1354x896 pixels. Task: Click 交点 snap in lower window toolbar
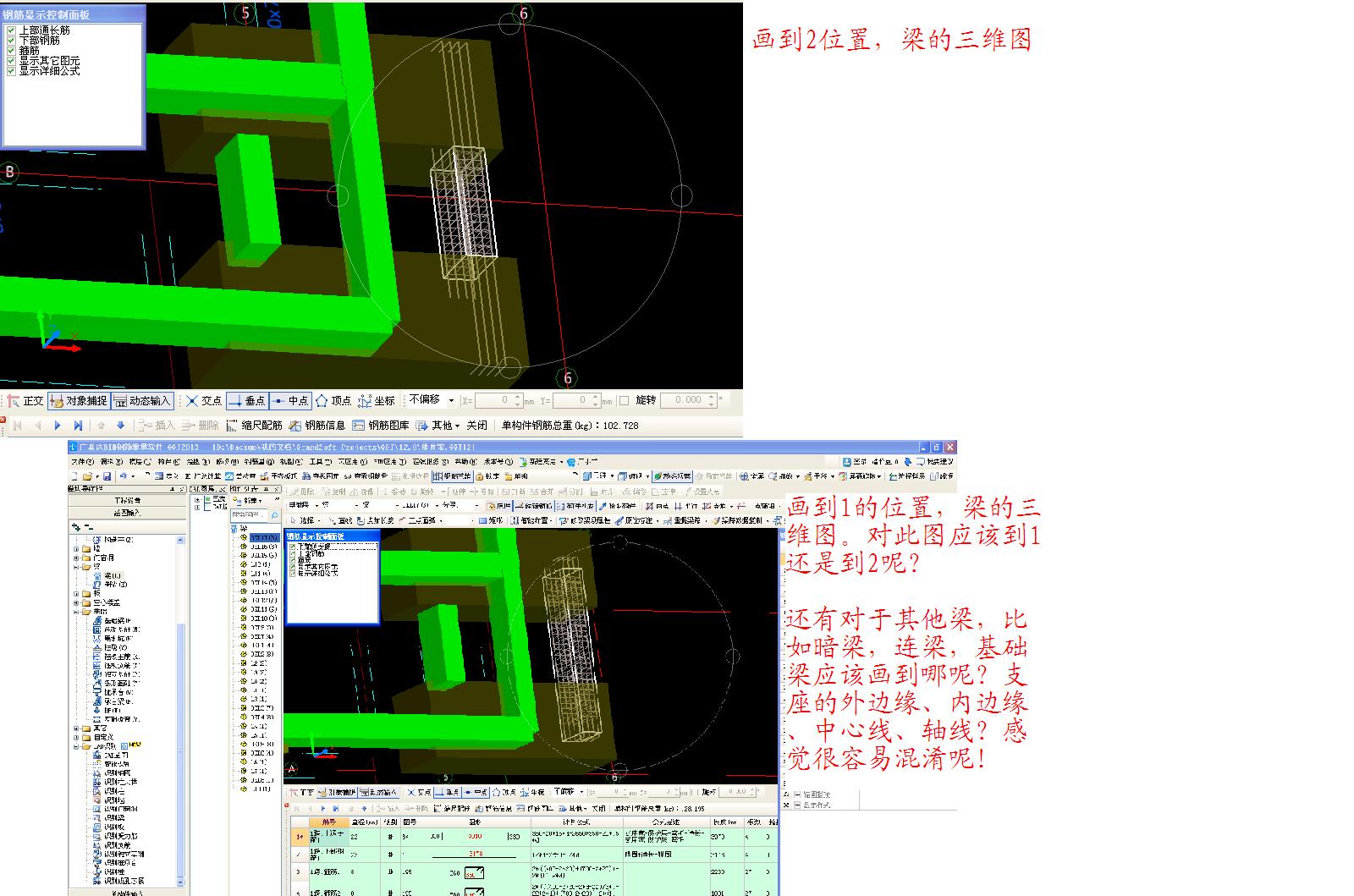(x=420, y=793)
